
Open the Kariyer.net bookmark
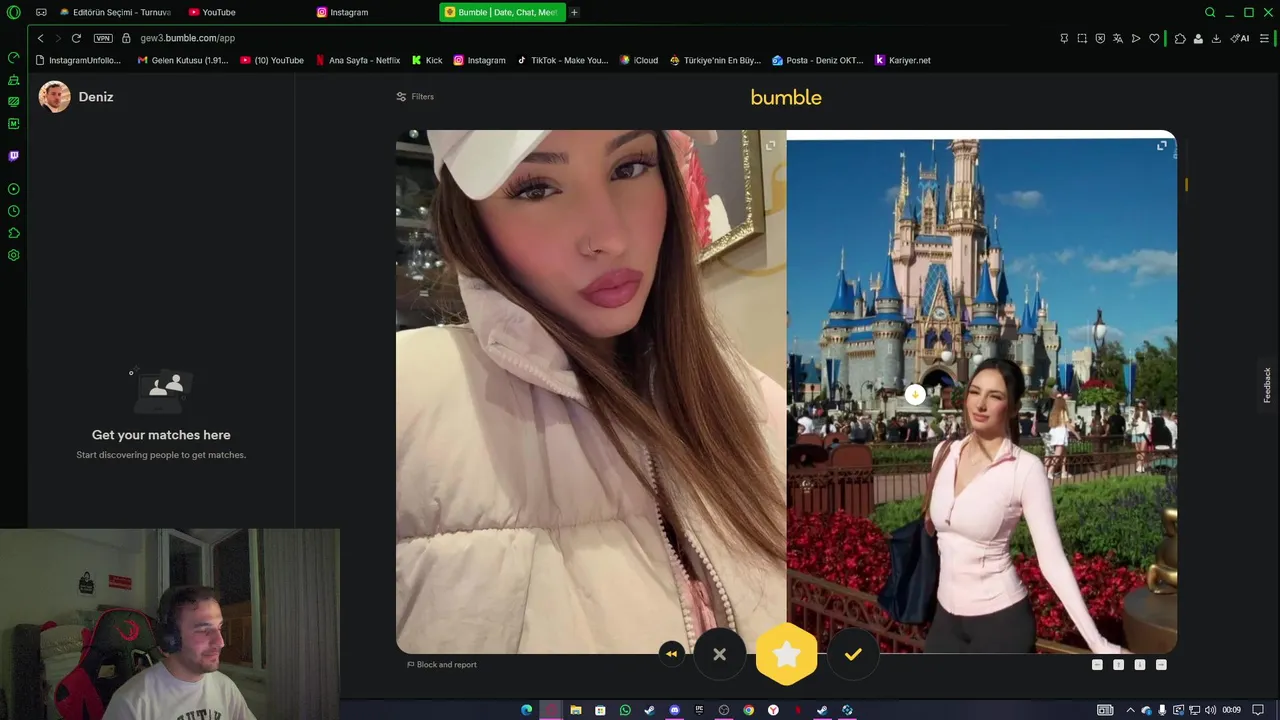903,60
